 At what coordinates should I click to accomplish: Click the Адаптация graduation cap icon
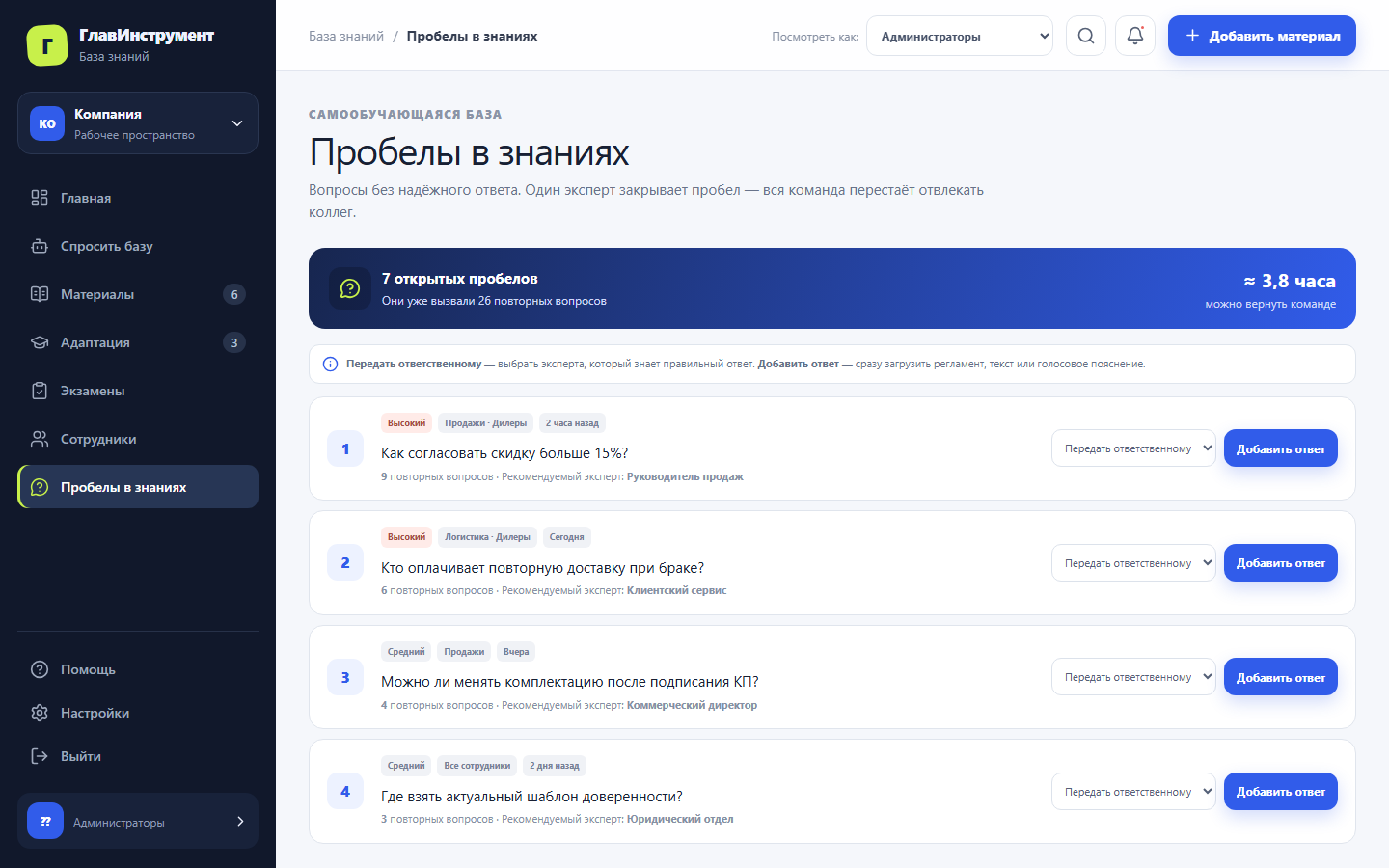[40, 342]
